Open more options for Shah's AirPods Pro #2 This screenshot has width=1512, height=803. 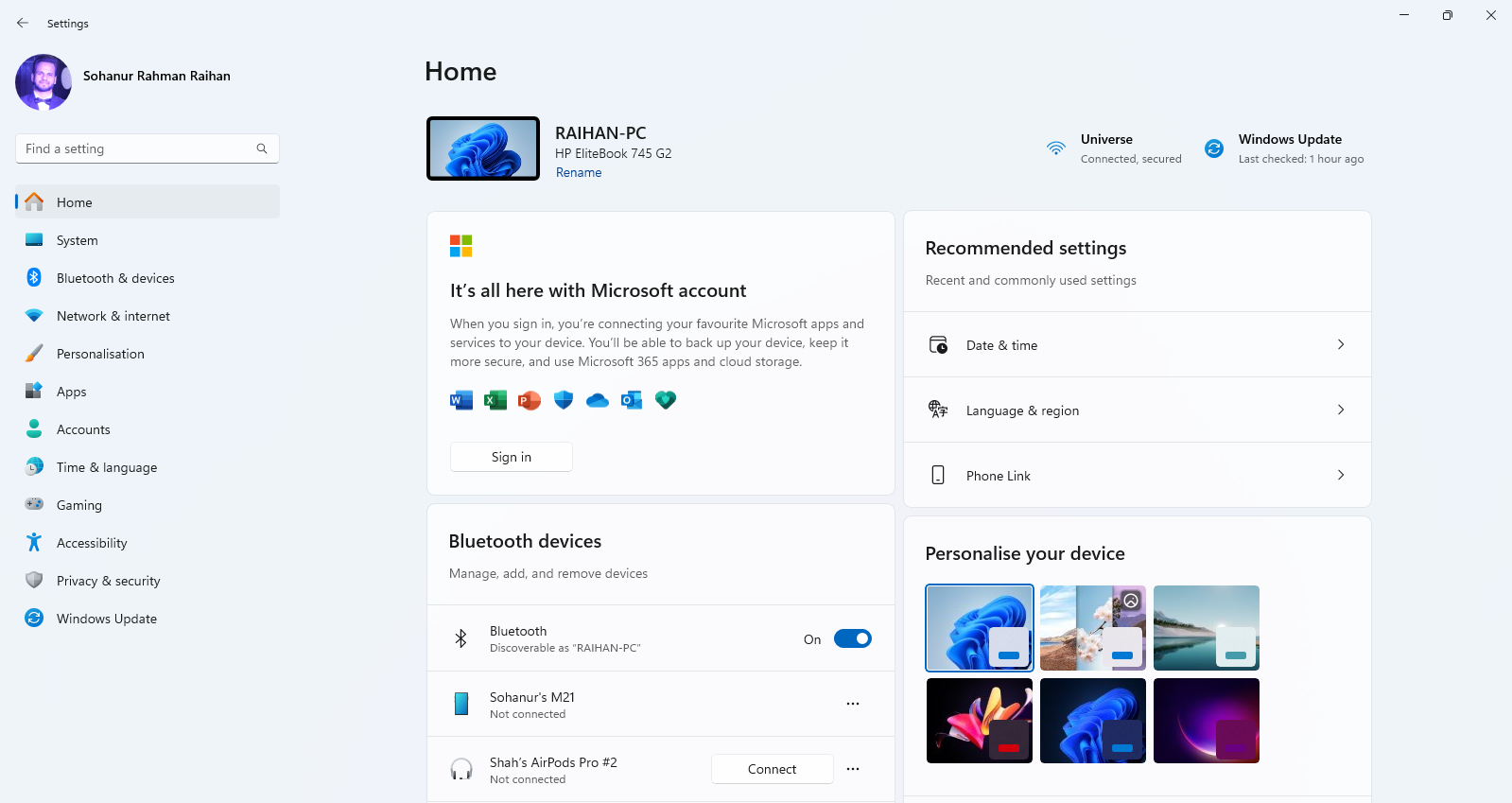pyautogui.click(x=853, y=769)
